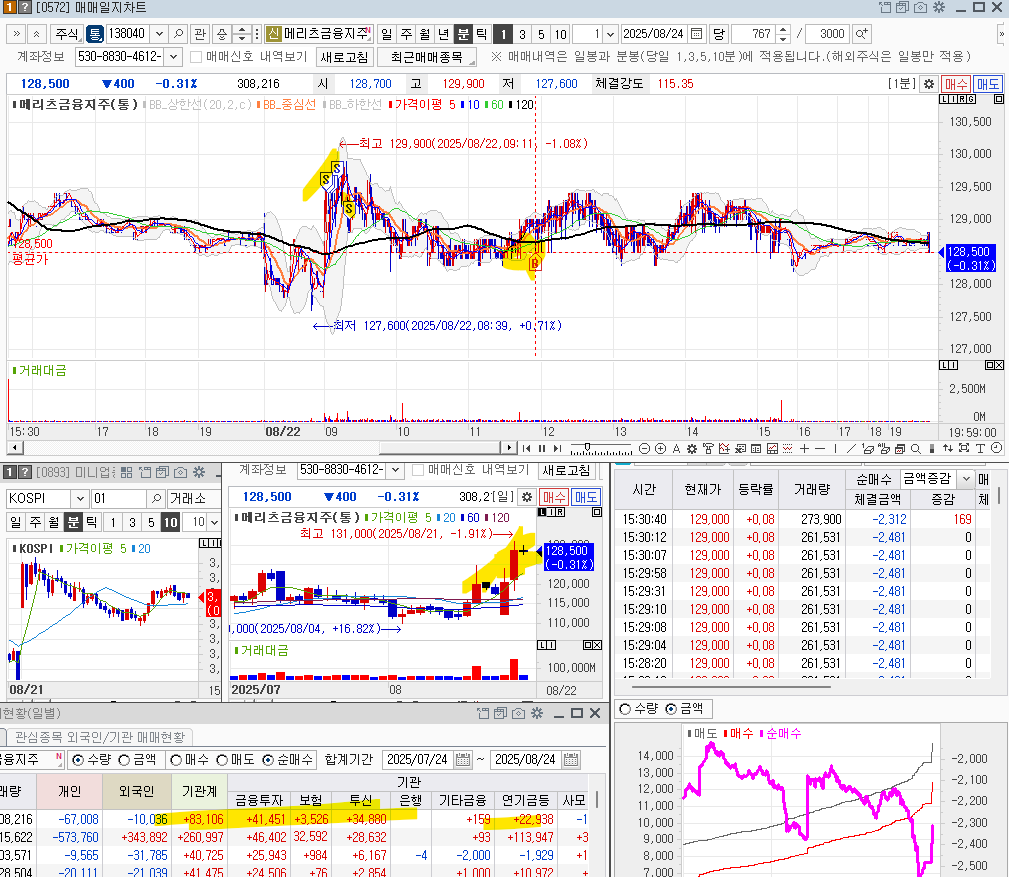Click the 통 integrated market badge icon
The width and height of the screenshot is (1009, 877).
click(95, 33)
